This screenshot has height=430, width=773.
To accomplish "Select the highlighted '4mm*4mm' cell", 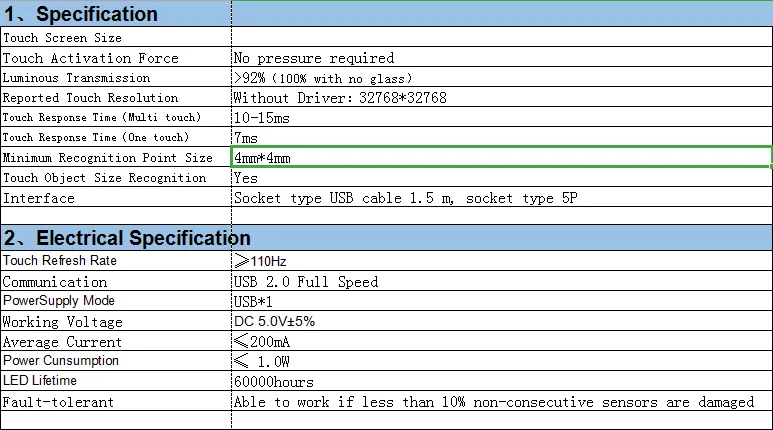I will (501, 157).
